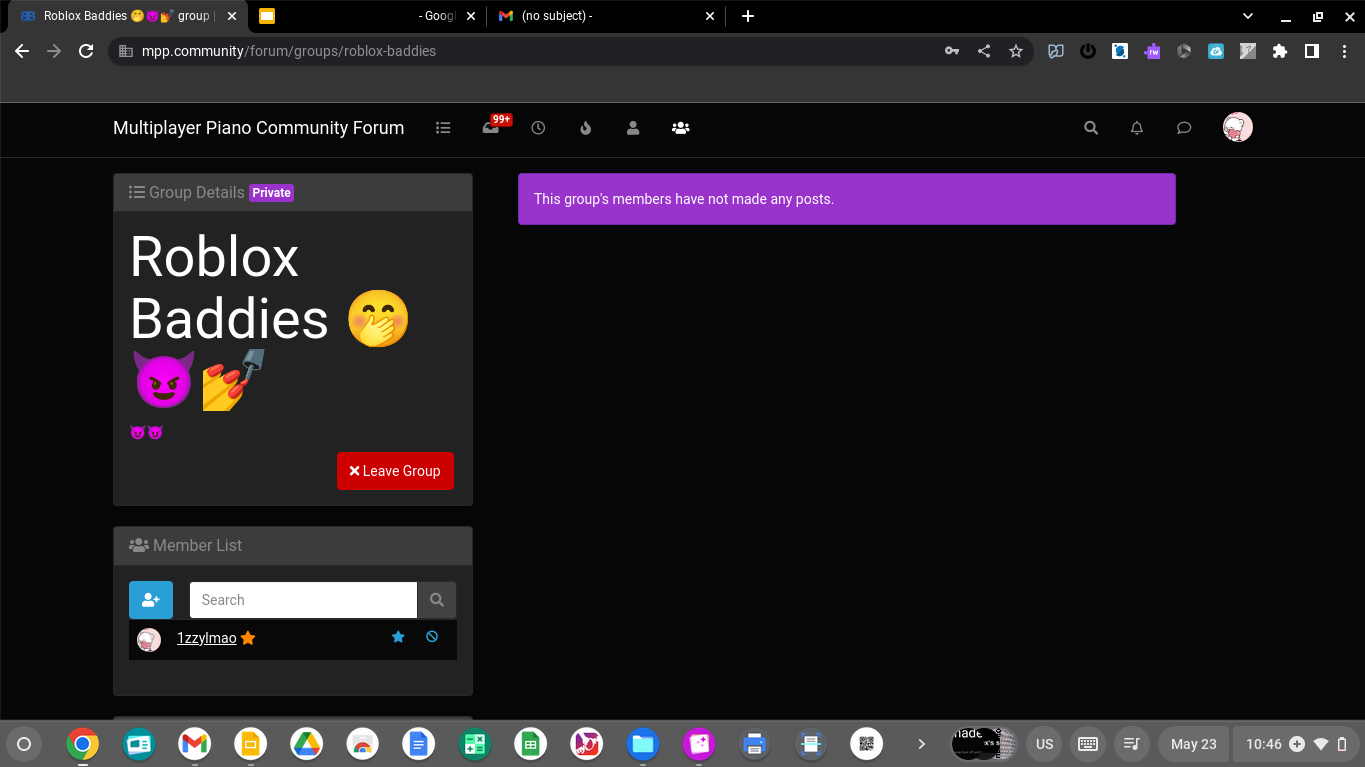Screen dimensions: 1365x767
Task: Click the add member button
Action: tap(151, 600)
